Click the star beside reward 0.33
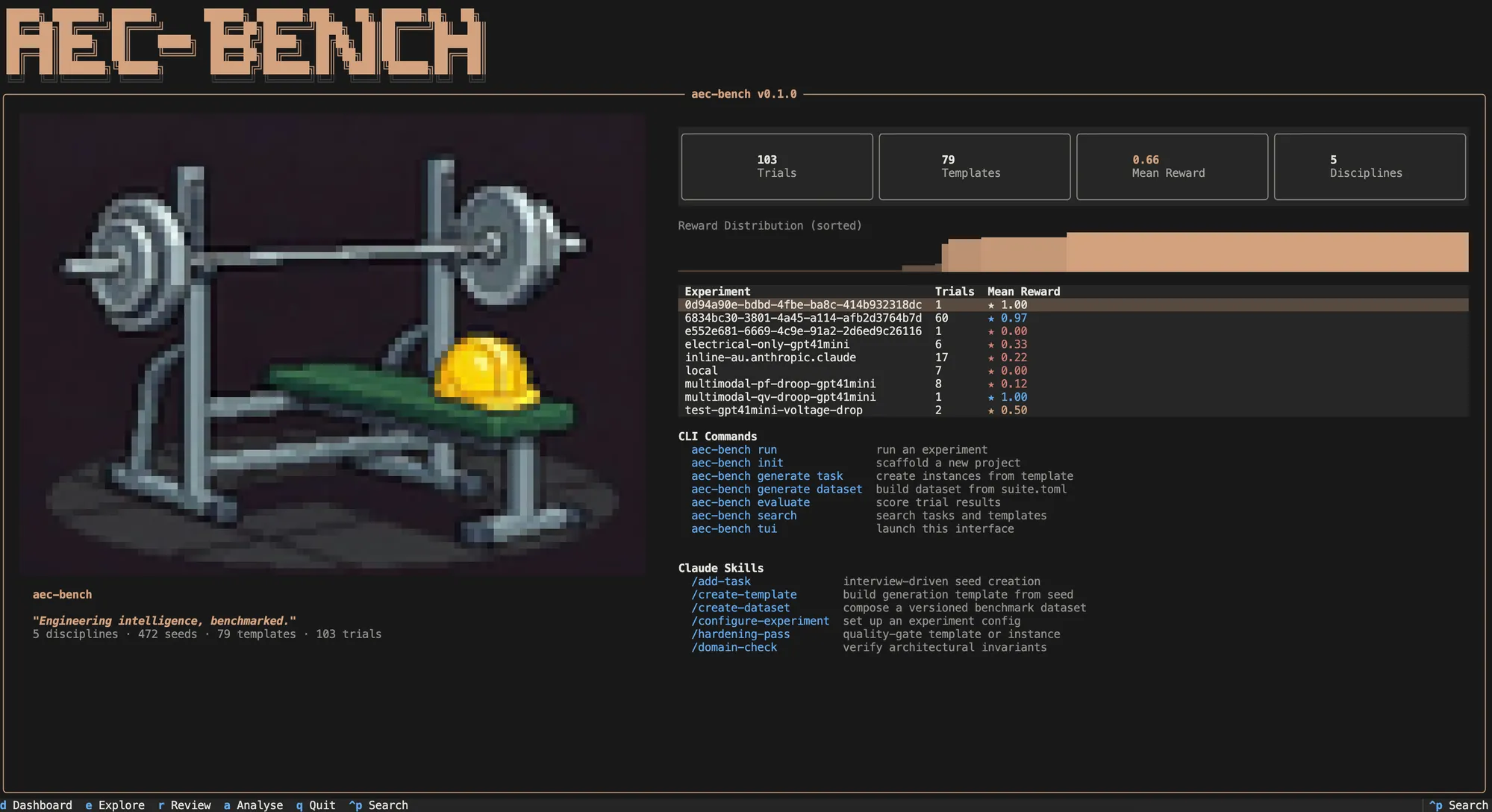The width and height of the screenshot is (1492, 812). 991,345
